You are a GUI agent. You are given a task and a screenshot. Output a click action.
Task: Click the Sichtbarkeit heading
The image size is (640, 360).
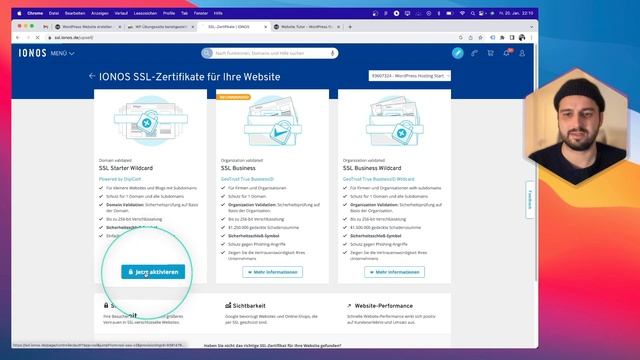(249, 306)
